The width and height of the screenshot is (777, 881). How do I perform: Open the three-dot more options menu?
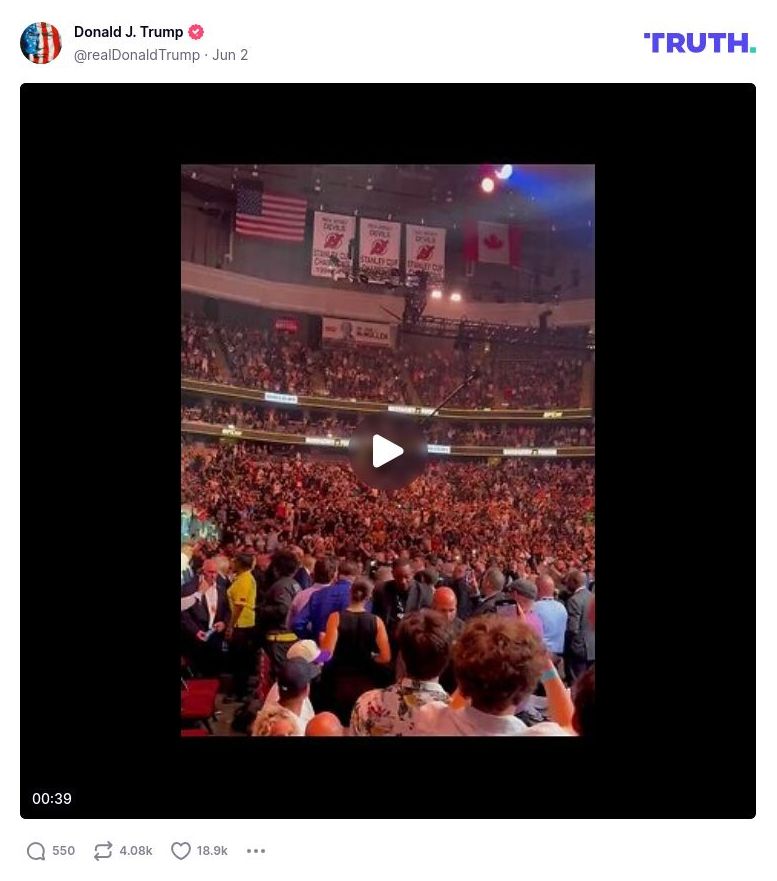tap(256, 851)
